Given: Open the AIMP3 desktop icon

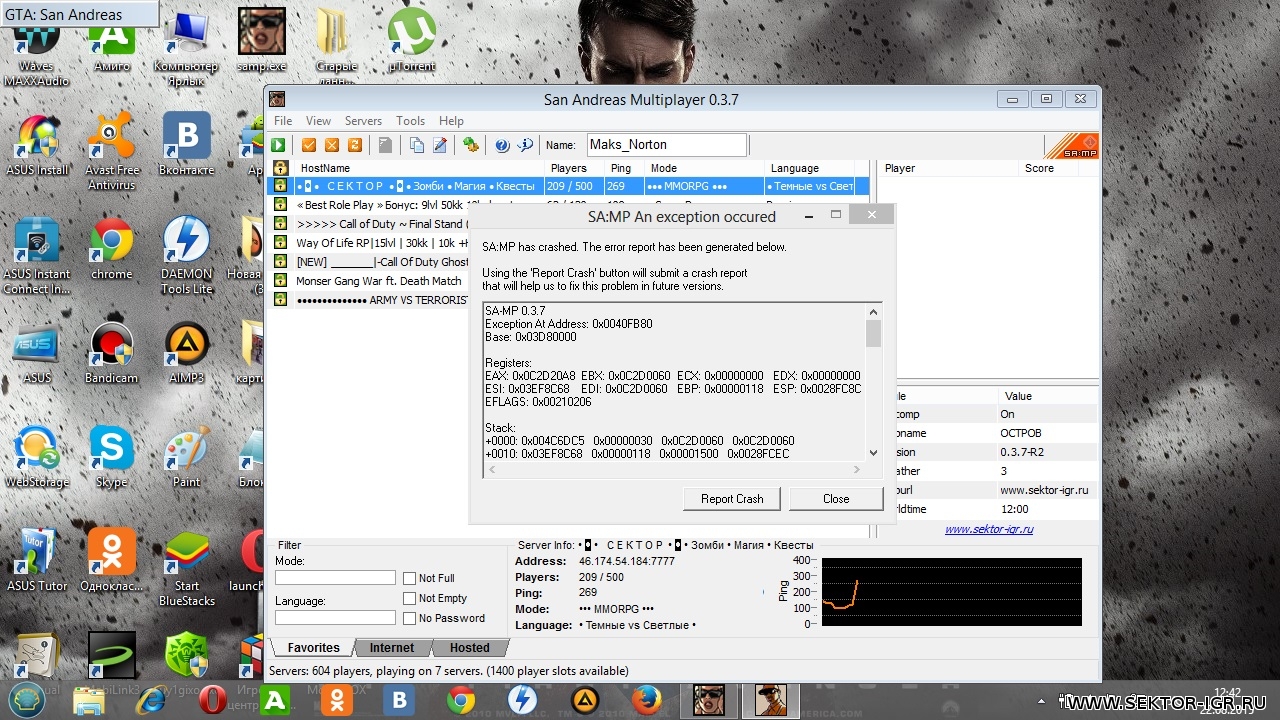Looking at the screenshot, I should [x=187, y=353].
